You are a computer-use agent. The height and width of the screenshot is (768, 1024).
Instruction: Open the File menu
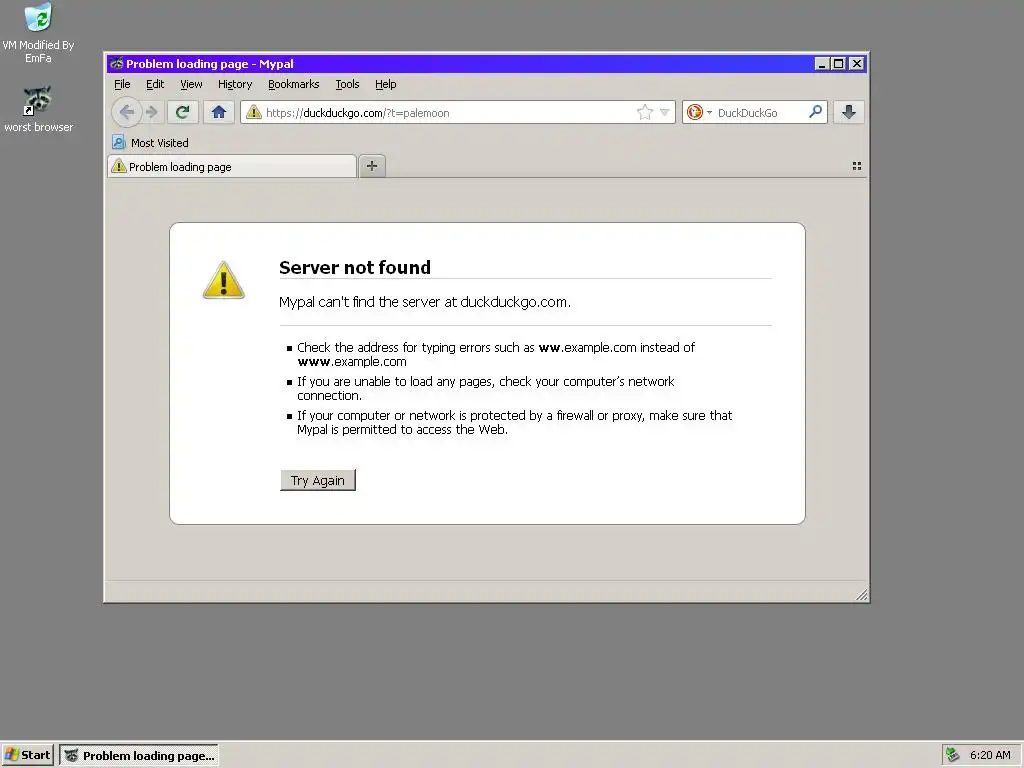[x=122, y=84]
